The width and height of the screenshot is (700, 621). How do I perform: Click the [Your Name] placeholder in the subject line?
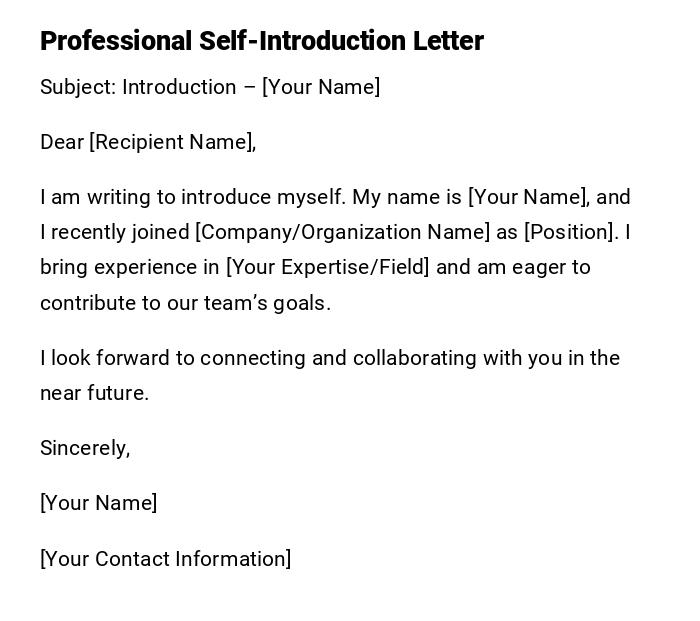(x=321, y=87)
